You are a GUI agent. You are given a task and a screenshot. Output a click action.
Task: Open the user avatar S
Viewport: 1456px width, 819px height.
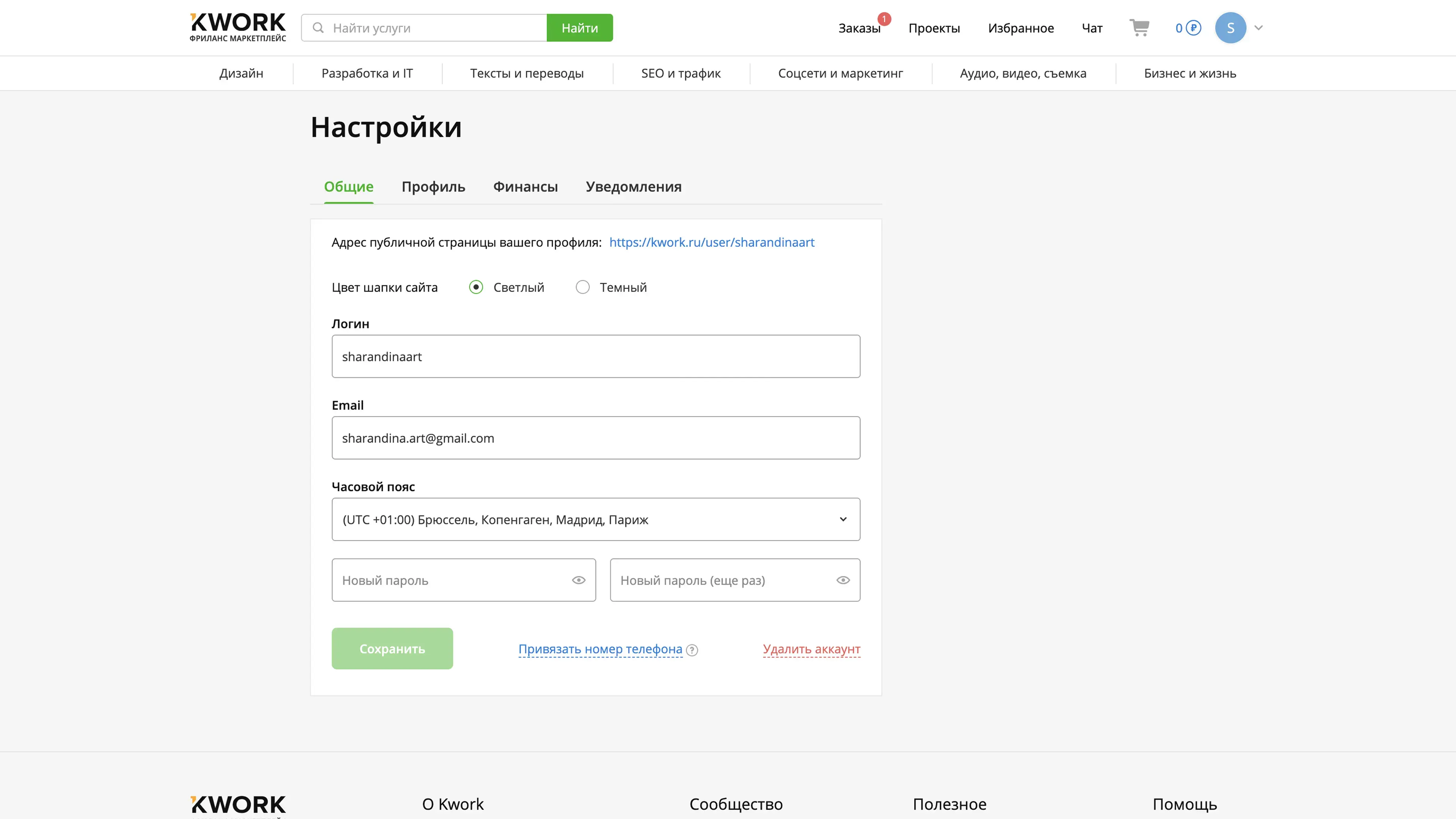[x=1230, y=28]
